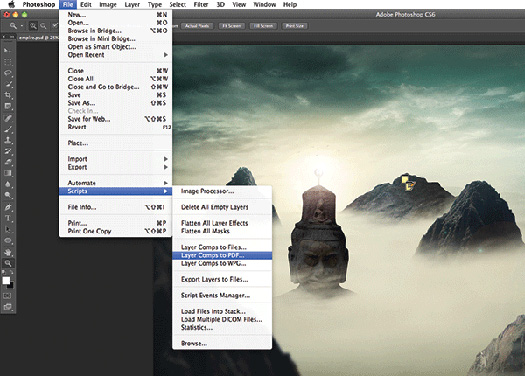The image size is (525, 376).
Task: Click the Print Size button
Action: 295,26
